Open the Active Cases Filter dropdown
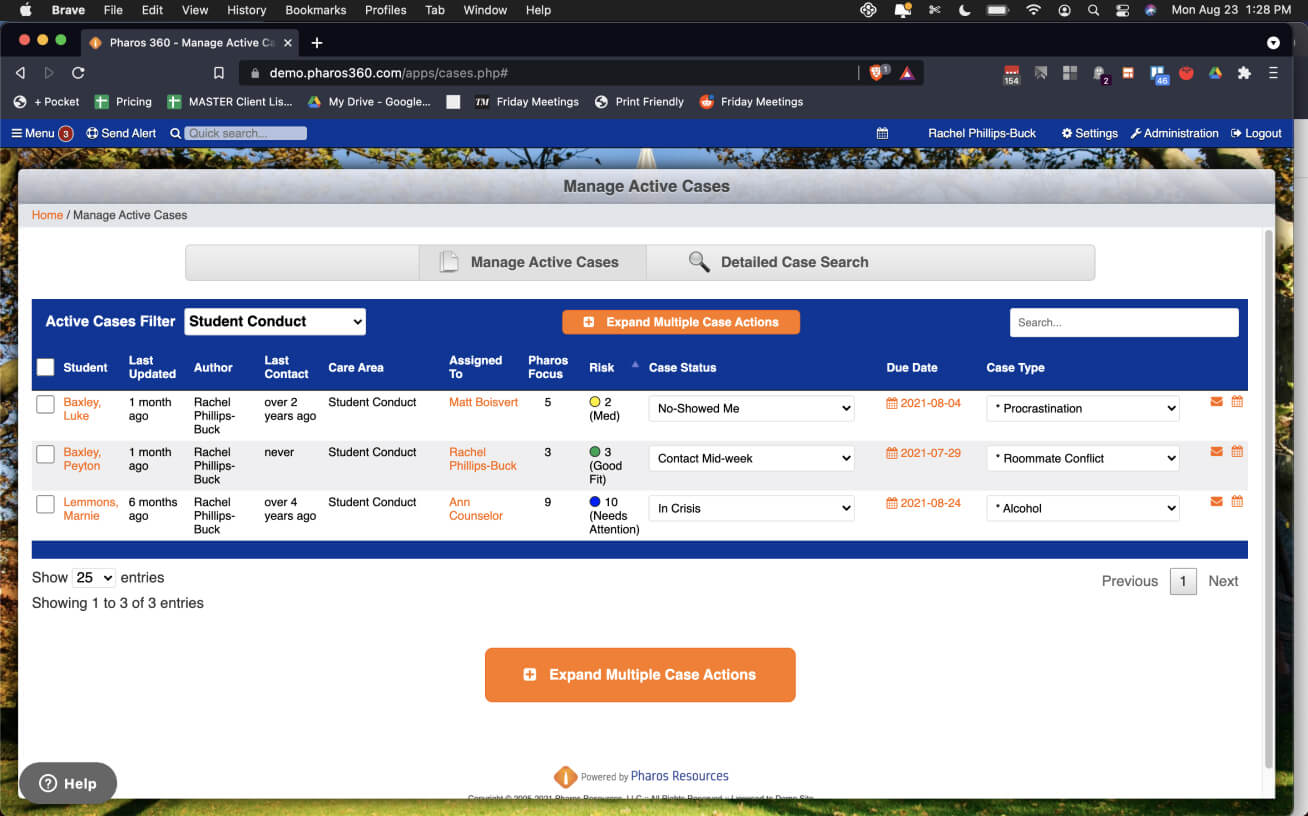Screen dimensions: 1308x816 click(275, 321)
